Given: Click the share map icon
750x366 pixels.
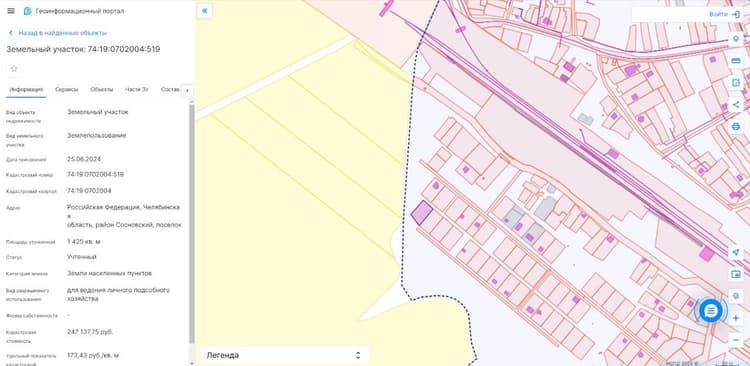Looking at the screenshot, I should (736, 105).
